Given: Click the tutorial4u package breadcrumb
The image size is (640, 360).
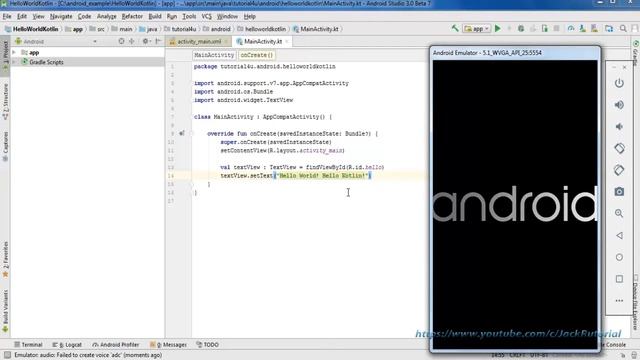Looking at the screenshot, I should click(180, 29).
